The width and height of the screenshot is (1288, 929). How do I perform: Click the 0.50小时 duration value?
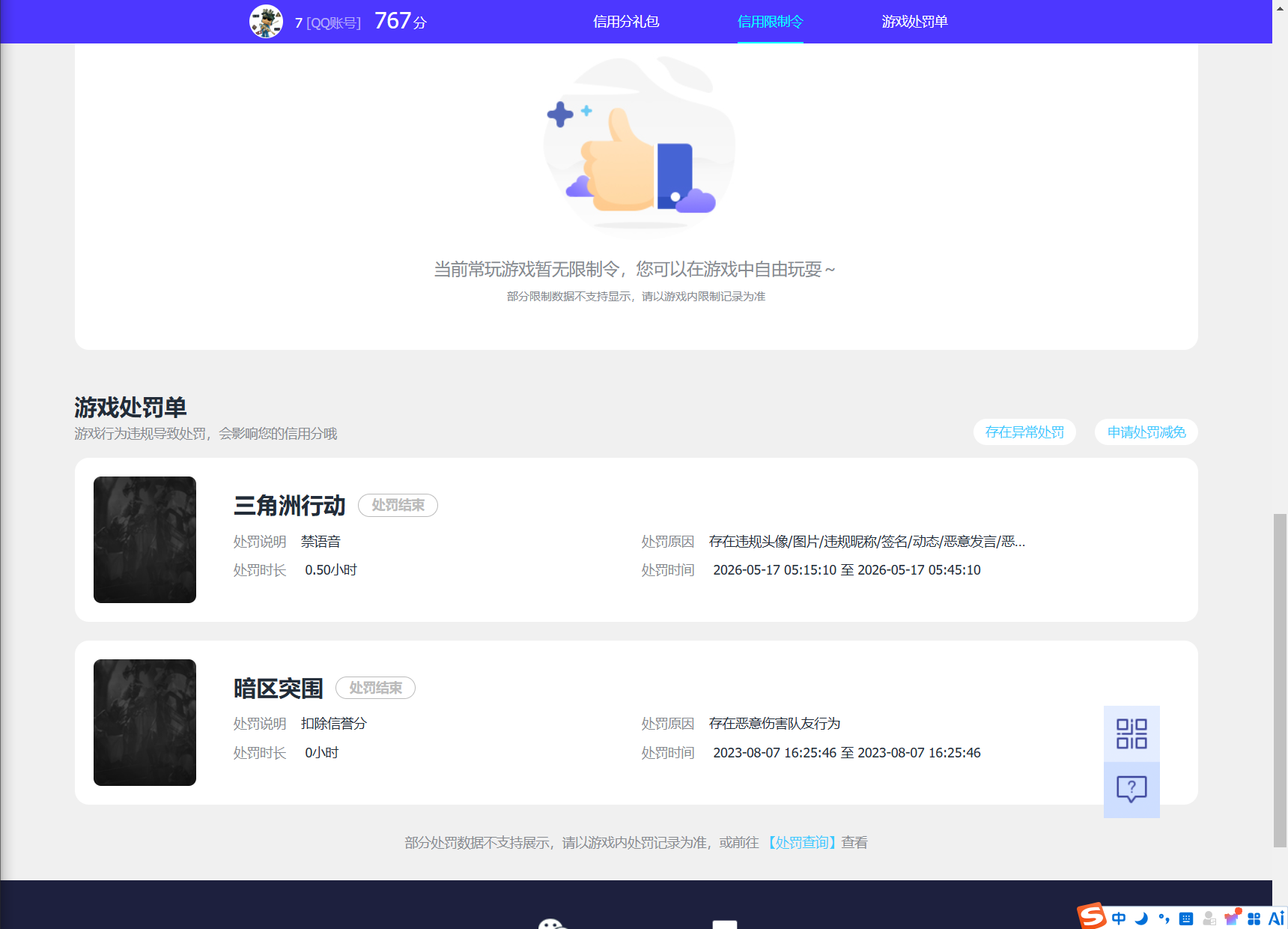tap(331, 570)
